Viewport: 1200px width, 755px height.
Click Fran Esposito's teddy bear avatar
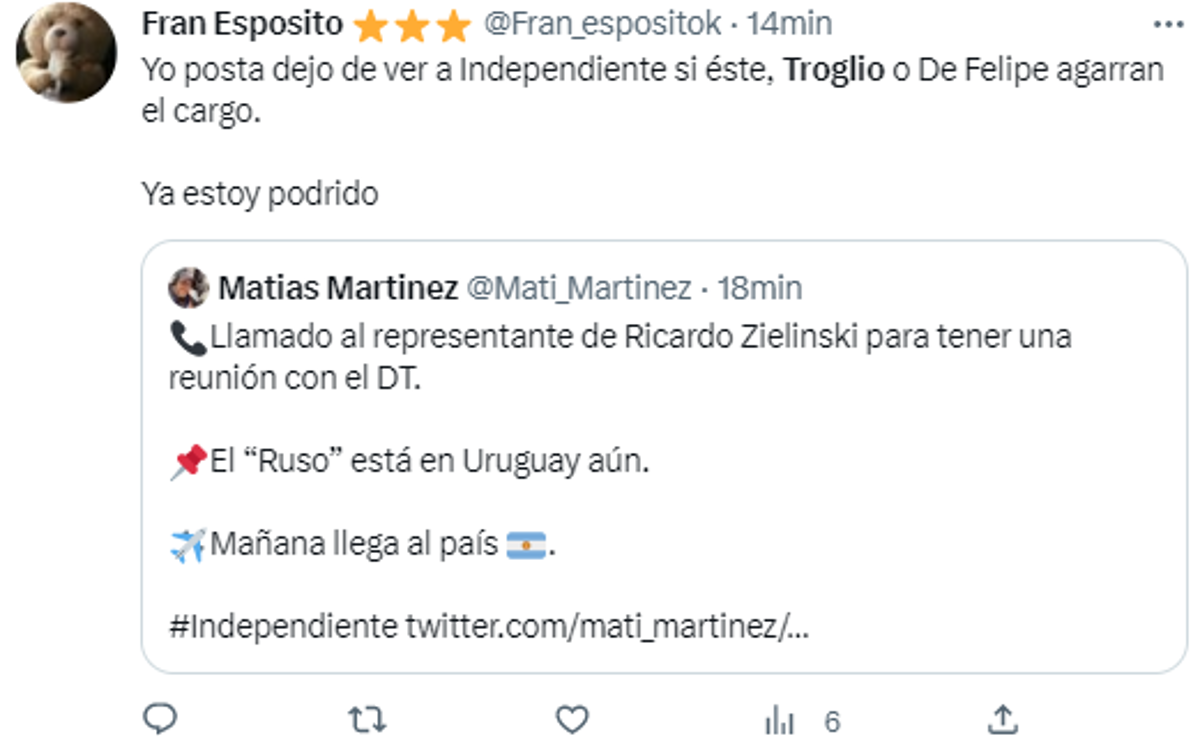point(66,52)
